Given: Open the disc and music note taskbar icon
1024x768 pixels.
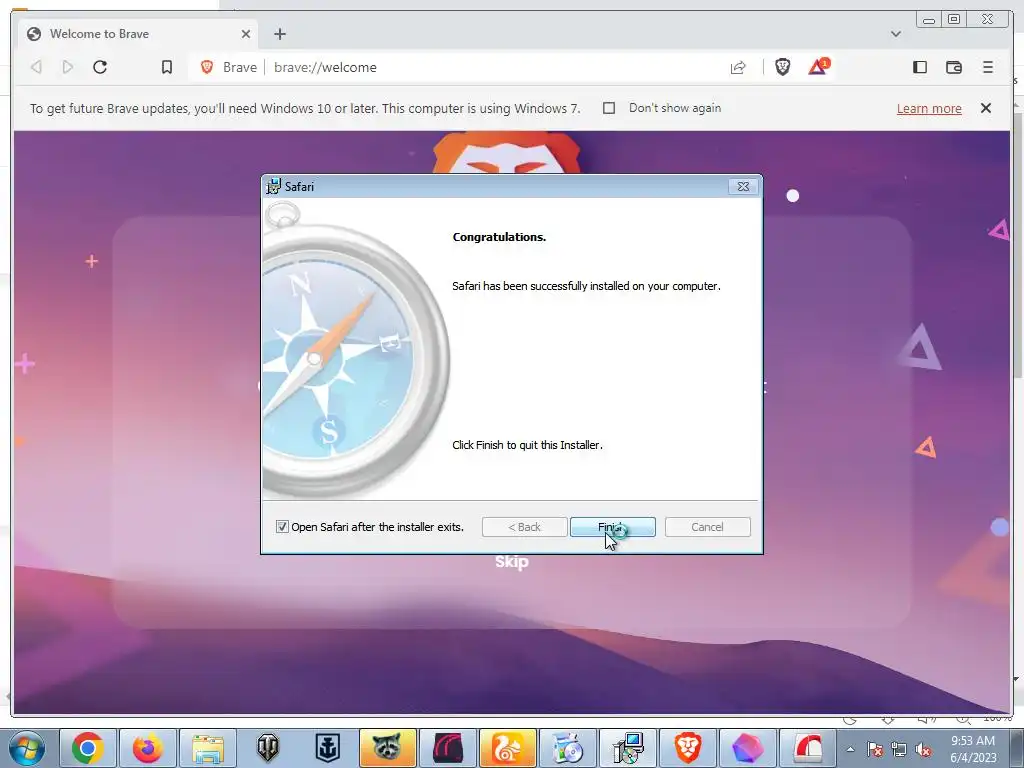Looking at the screenshot, I should [568, 748].
